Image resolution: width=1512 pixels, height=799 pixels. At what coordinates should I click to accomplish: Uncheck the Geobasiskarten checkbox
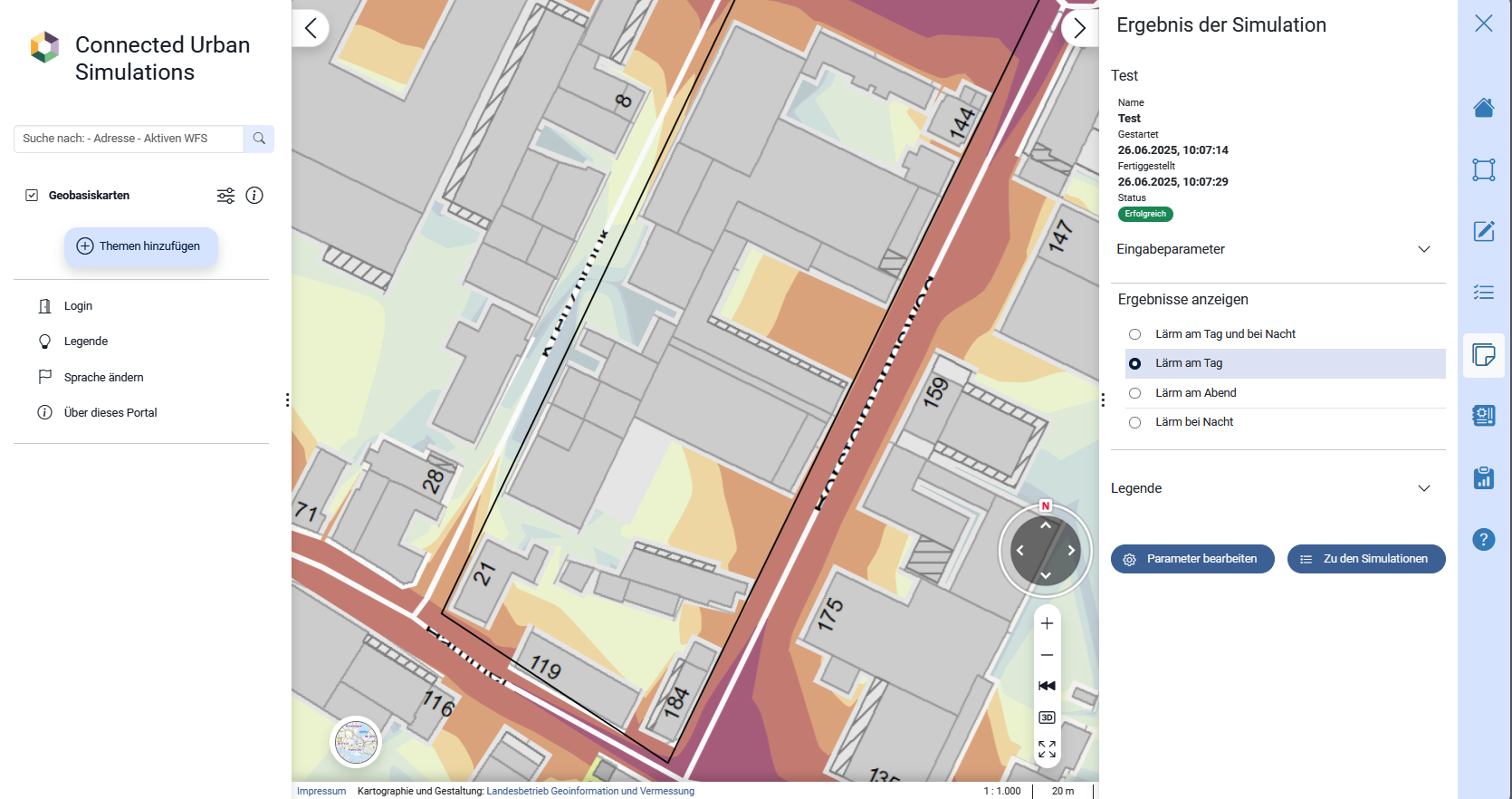(32, 196)
